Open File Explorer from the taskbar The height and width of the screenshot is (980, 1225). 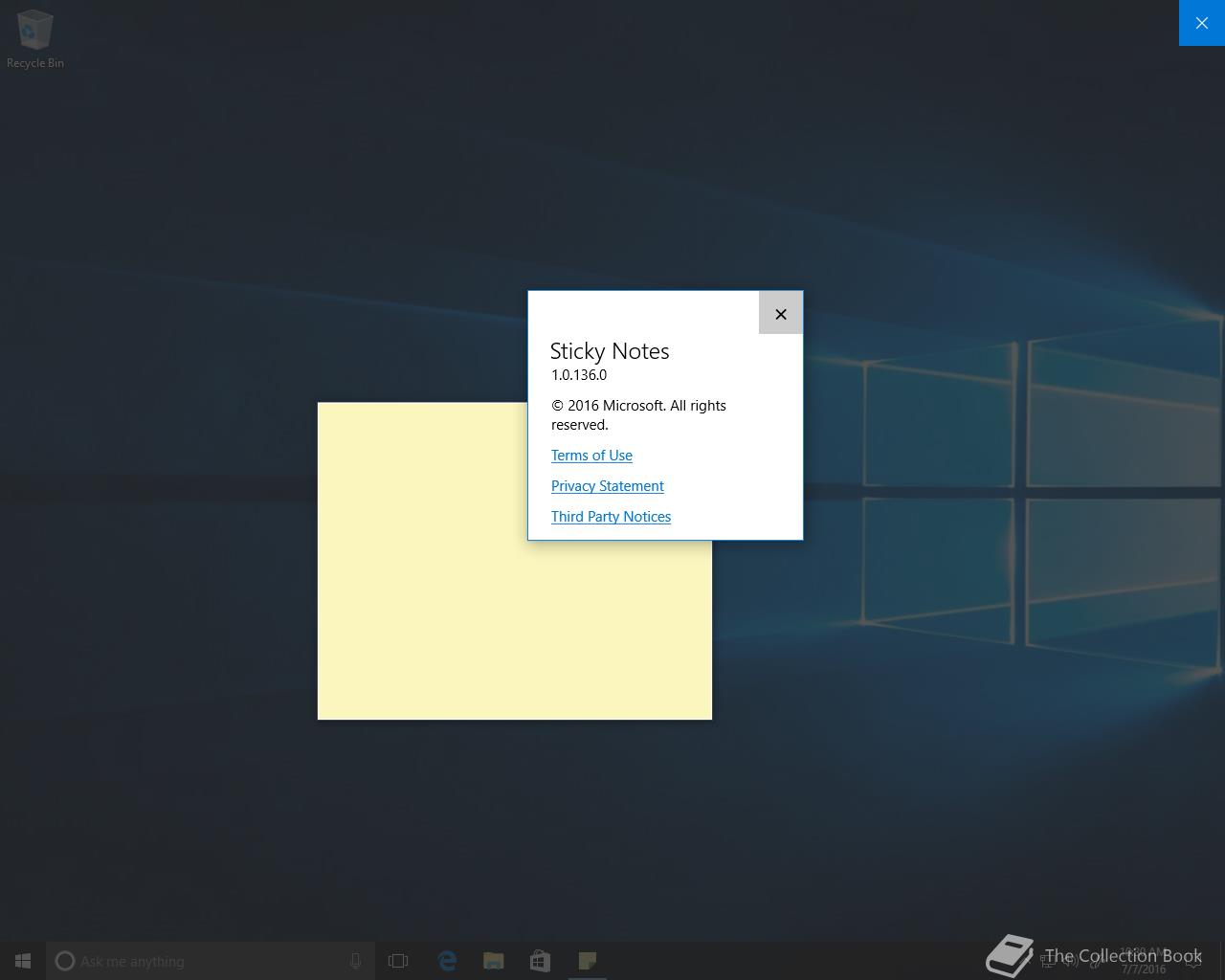click(x=494, y=961)
